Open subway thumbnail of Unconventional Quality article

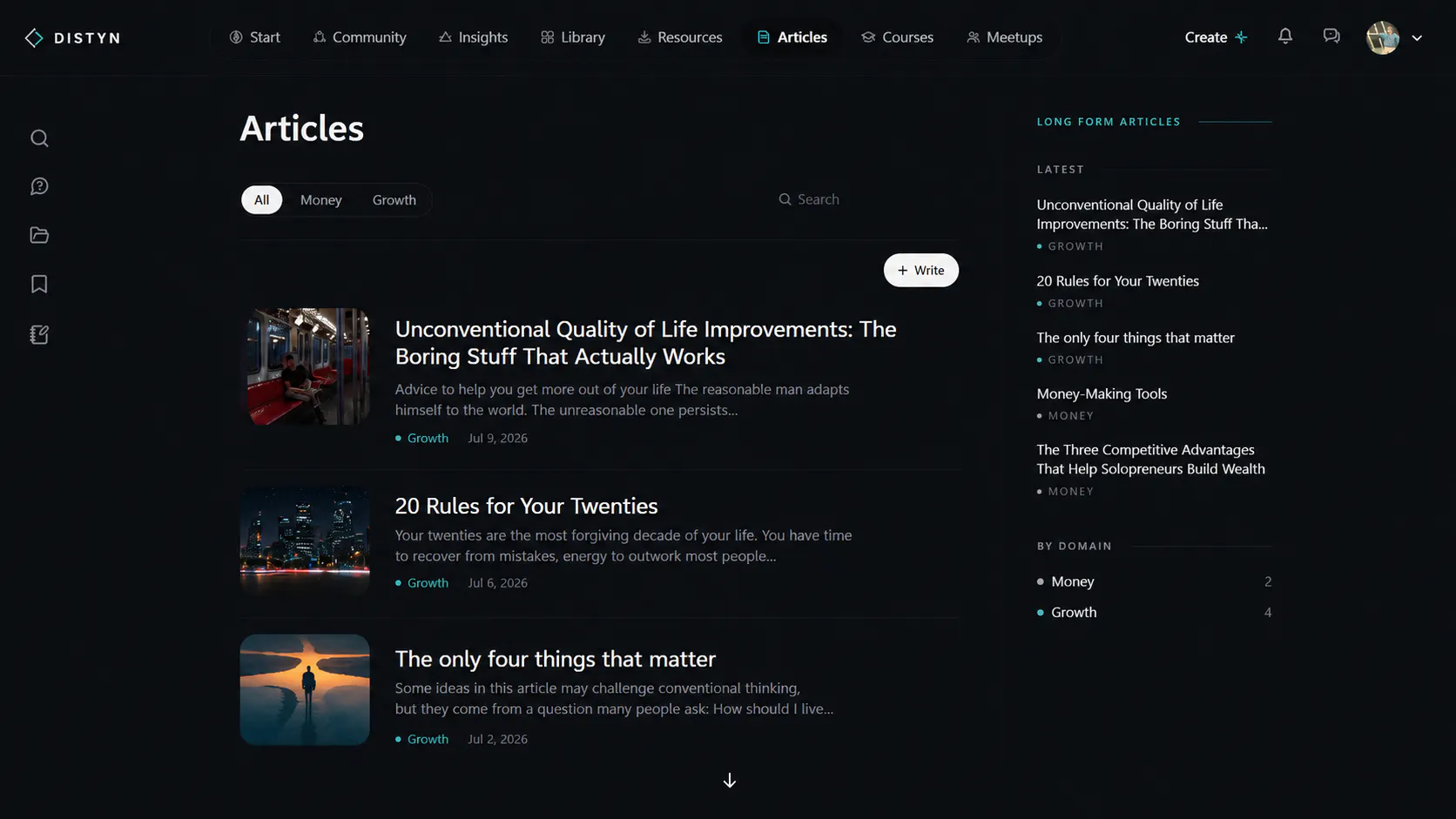pos(305,366)
